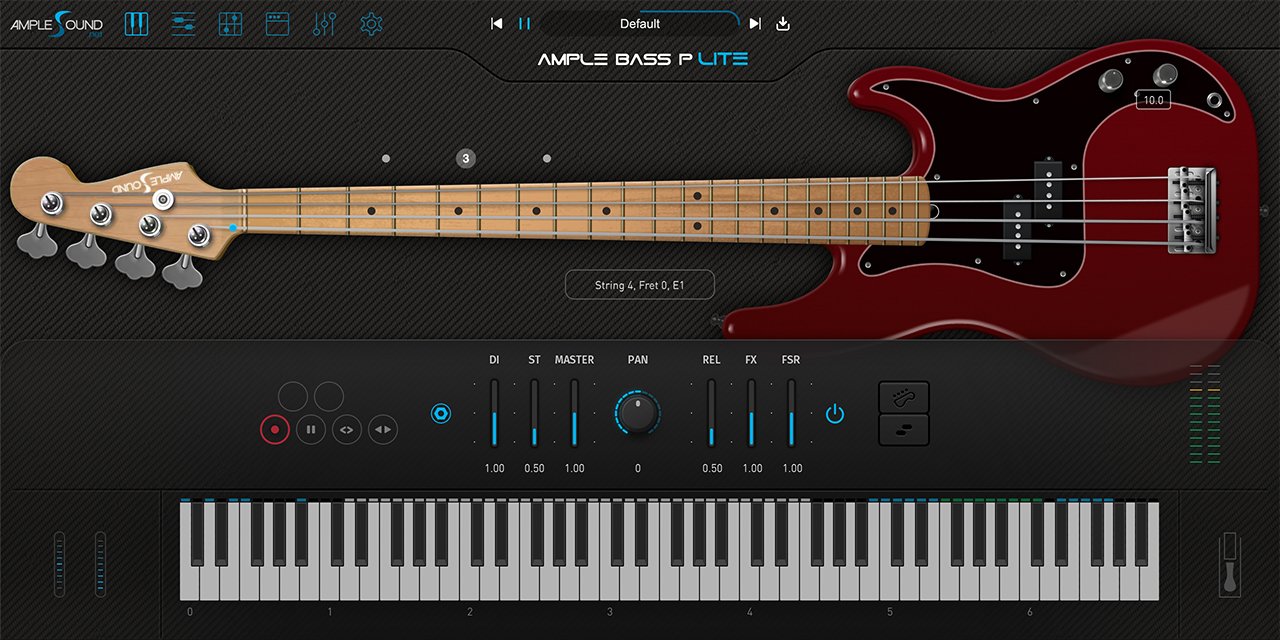
Task: Click the blue-lit wheel beside the keyboard
Action: [x=100, y=564]
